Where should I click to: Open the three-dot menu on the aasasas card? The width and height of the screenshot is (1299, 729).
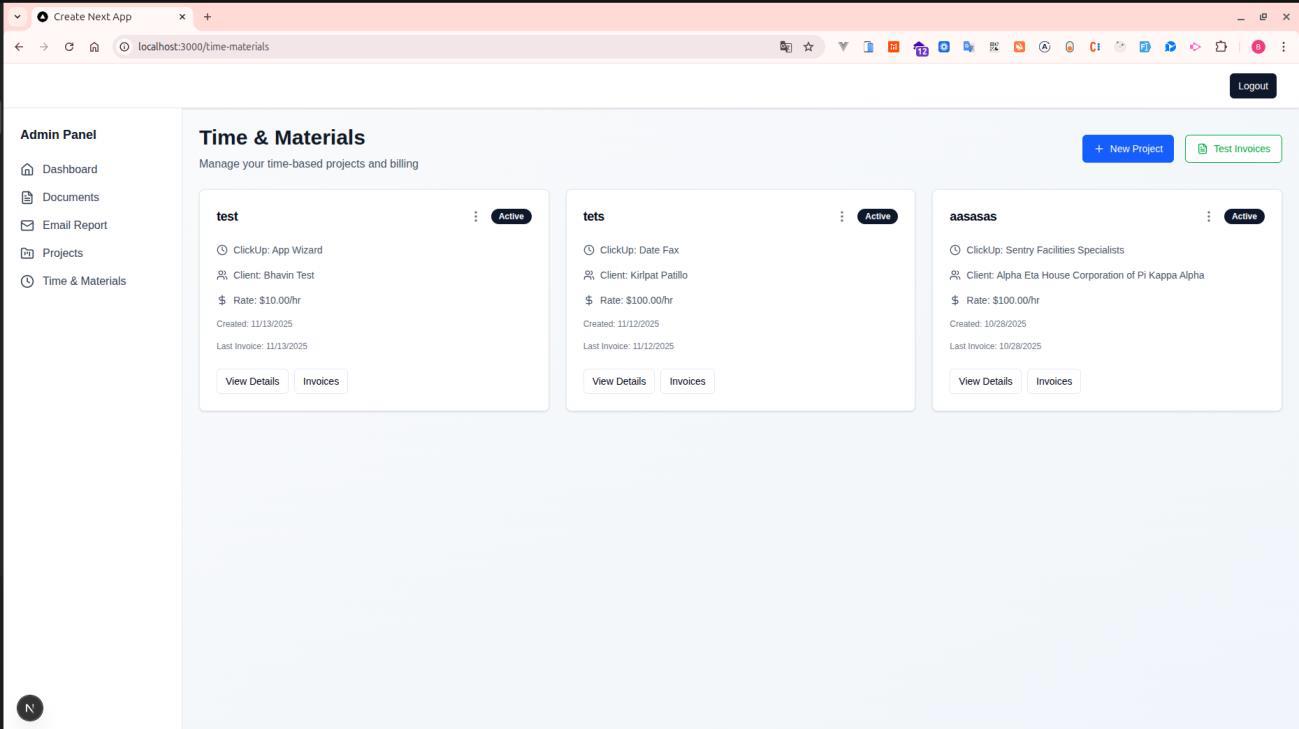point(1208,216)
